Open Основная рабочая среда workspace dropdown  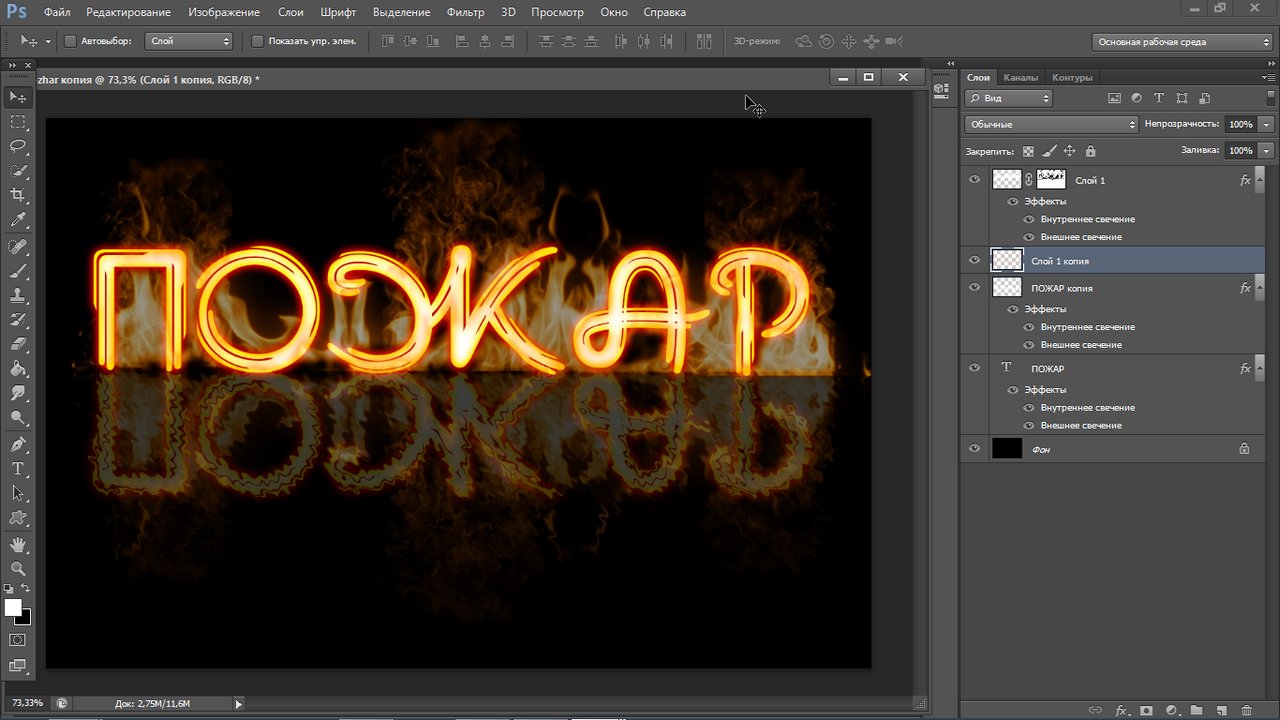tap(1182, 42)
